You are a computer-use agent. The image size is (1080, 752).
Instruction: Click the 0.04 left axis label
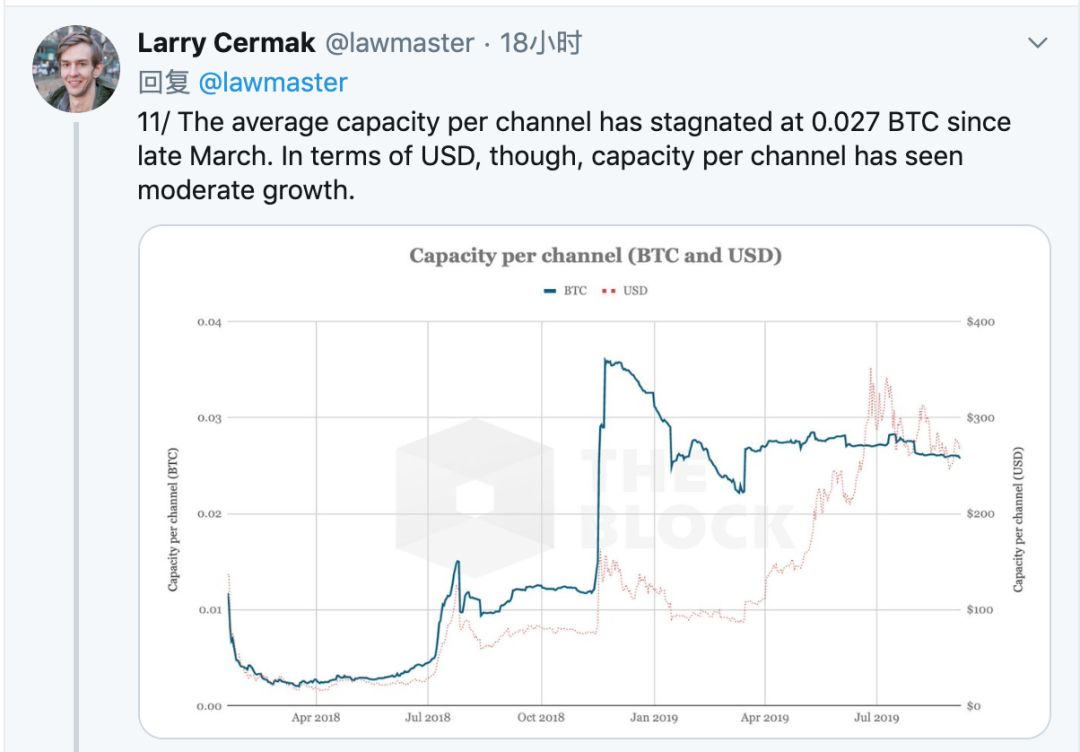pos(207,322)
